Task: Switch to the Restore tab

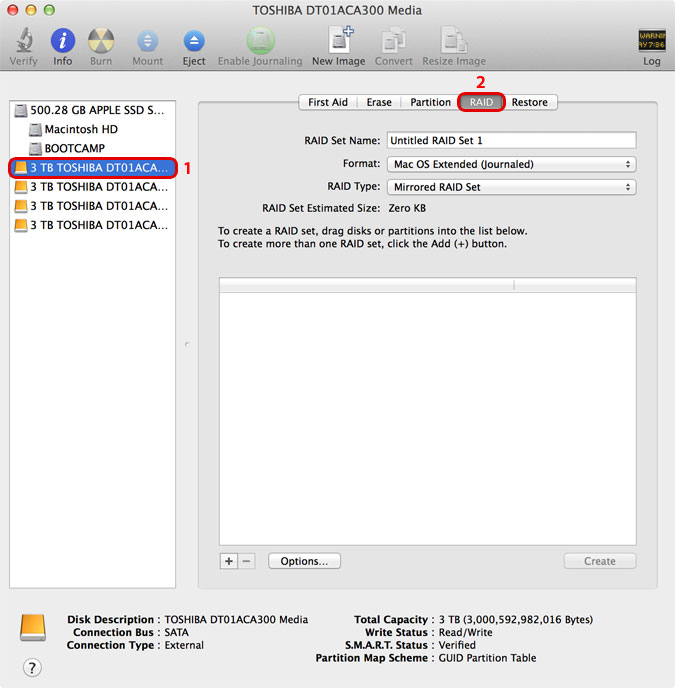Action: [x=530, y=102]
